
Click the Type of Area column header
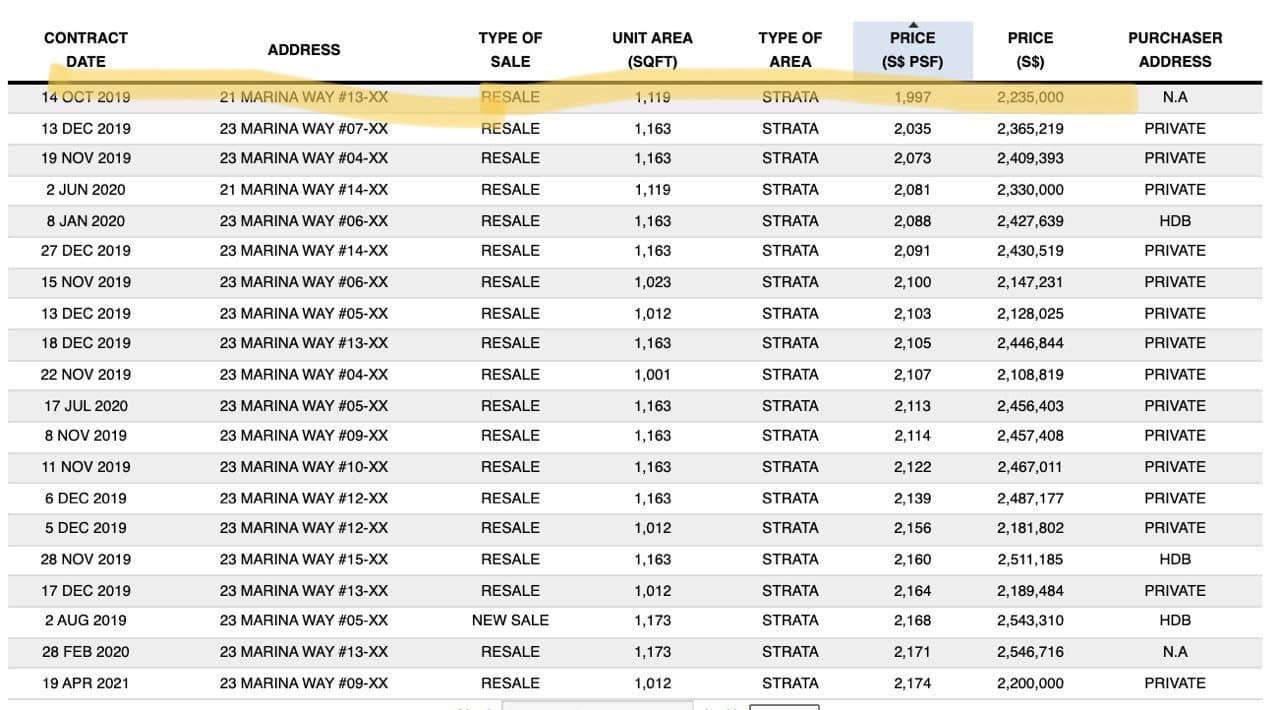[790, 50]
